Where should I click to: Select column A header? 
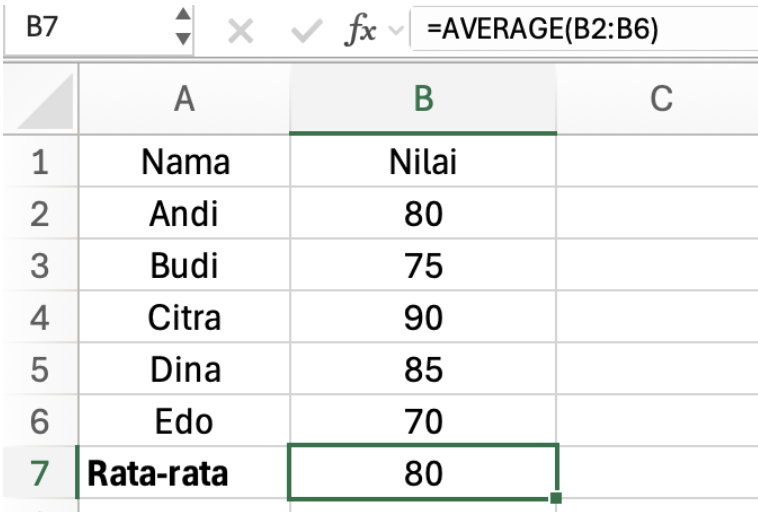[x=183, y=99]
